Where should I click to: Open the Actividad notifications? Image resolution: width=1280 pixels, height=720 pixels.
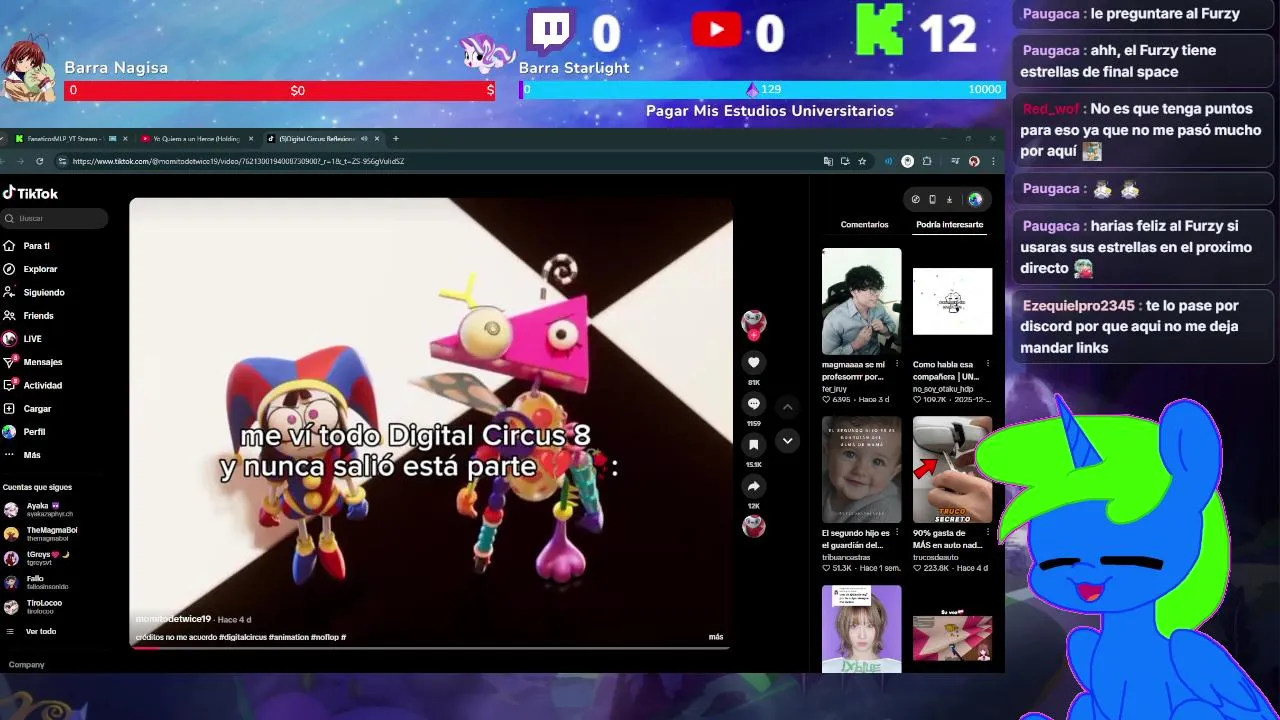(33, 385)
